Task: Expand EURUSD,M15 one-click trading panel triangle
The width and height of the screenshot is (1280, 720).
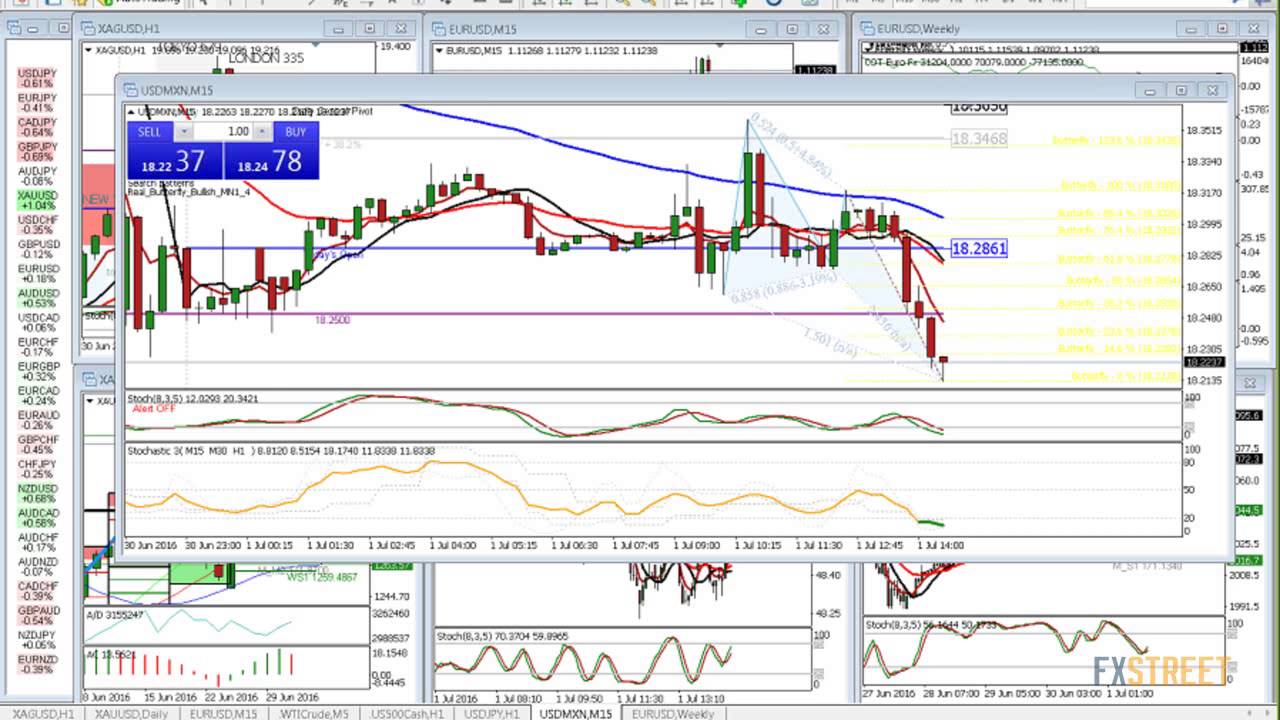Action: [439, 50]
